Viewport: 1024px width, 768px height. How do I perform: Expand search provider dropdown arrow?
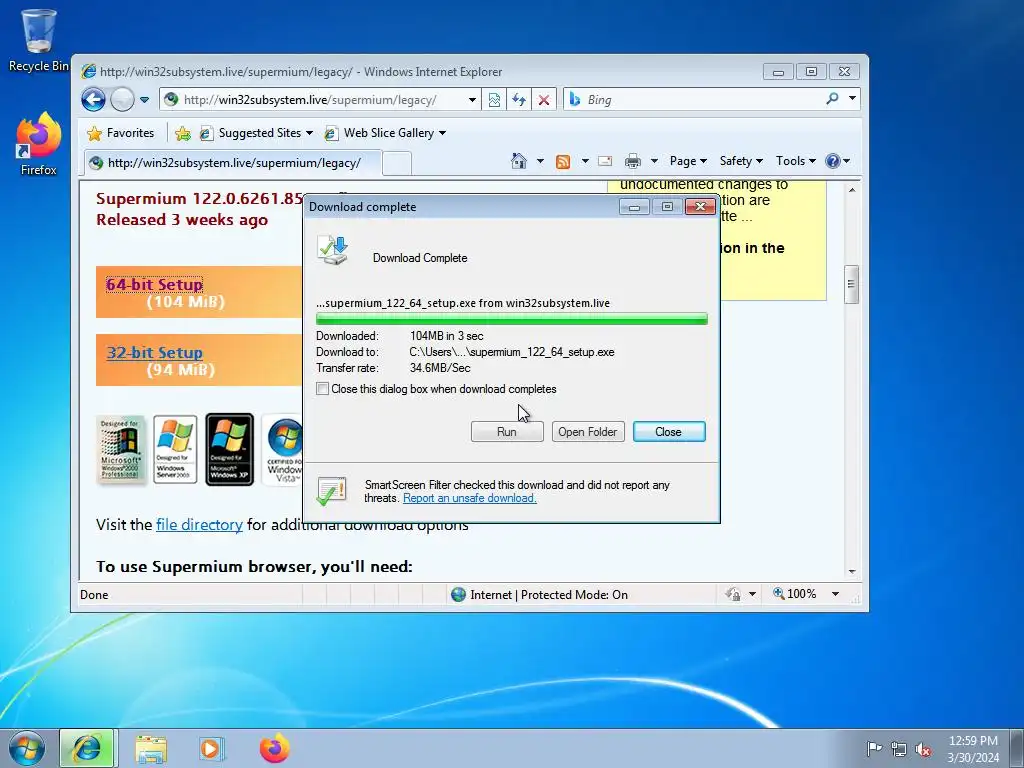852,99
